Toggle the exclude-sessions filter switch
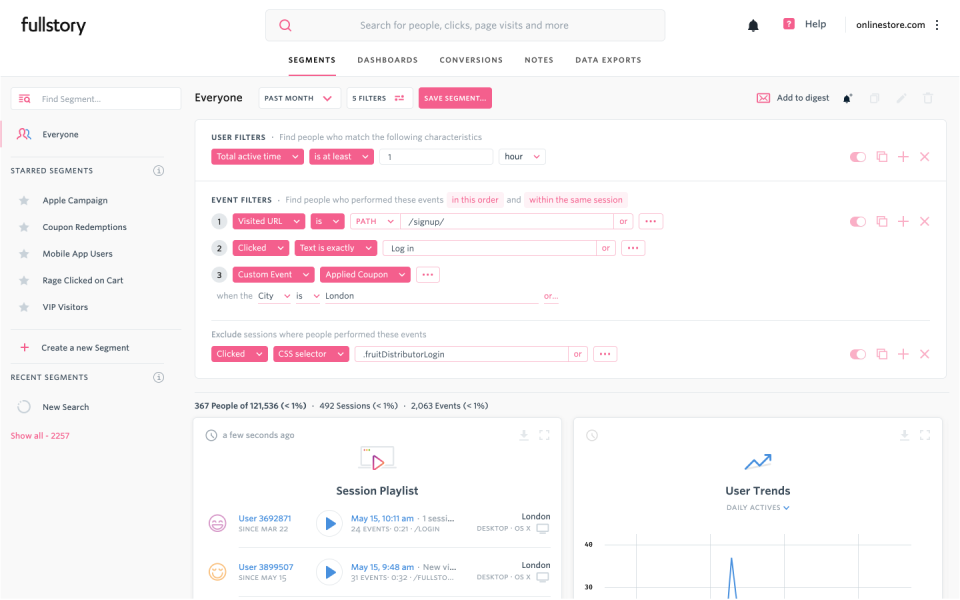The image size is (960, 600). tap(858, 354)
